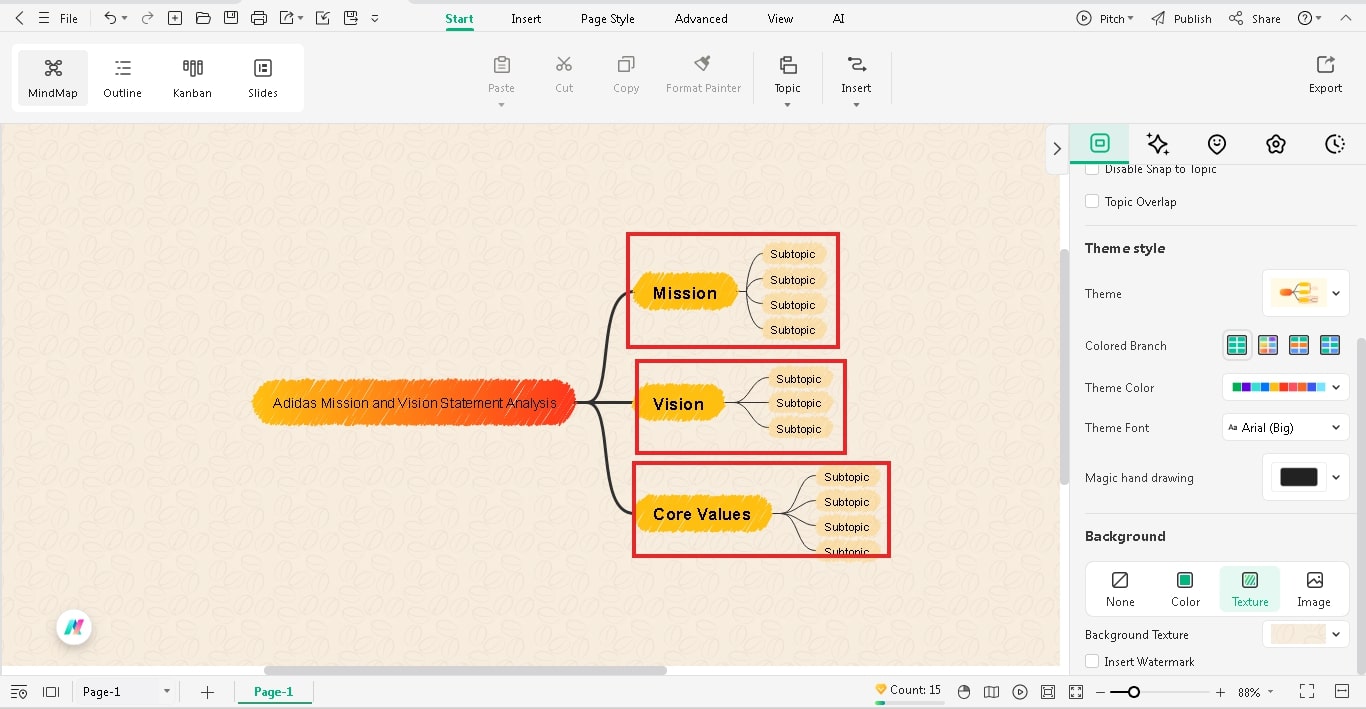Open the View tab

(x=780, y=19)
